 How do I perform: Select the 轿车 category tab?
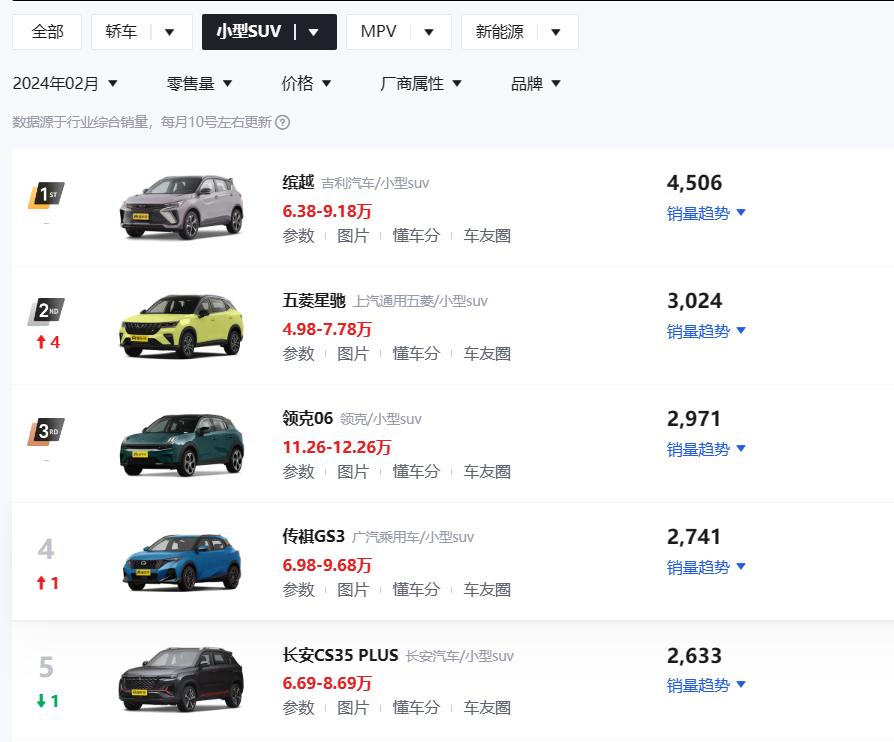(121, 32)
